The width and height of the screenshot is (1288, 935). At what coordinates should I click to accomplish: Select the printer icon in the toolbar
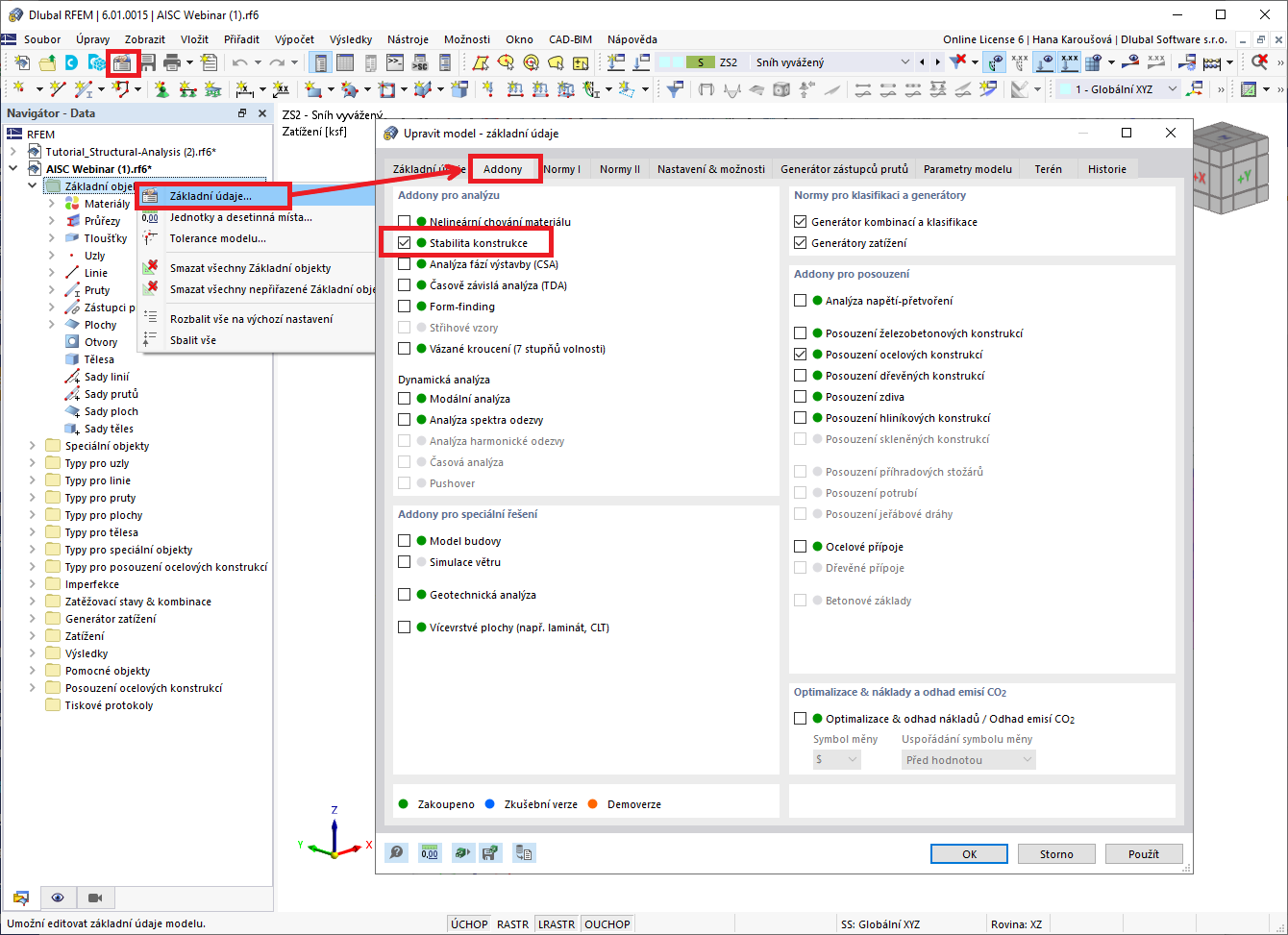point(171,61)
